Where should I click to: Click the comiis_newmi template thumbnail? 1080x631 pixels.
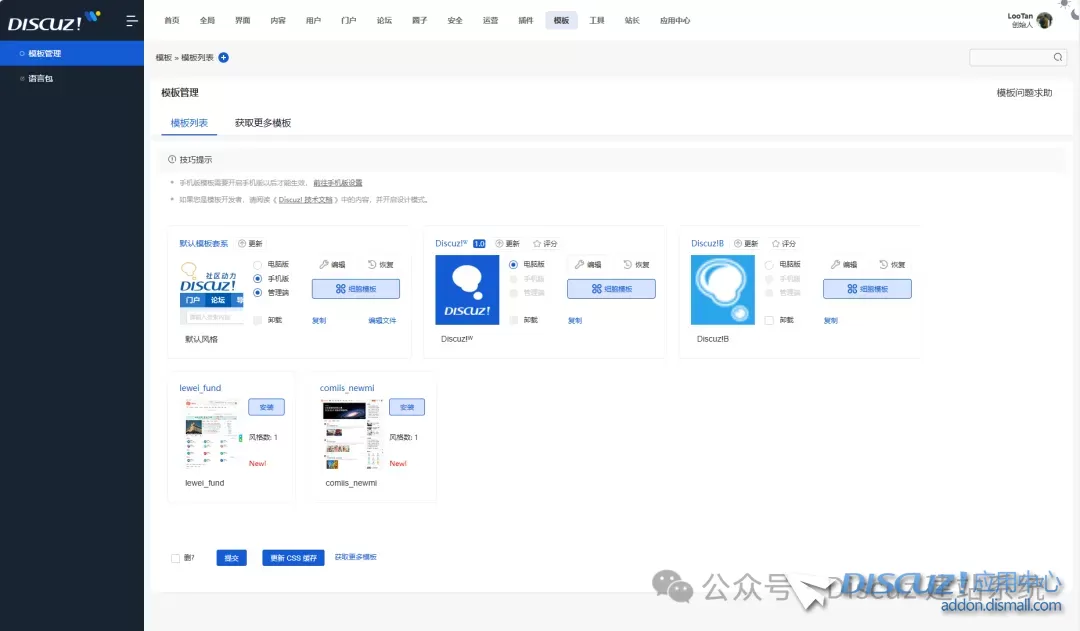coord(350,434)
